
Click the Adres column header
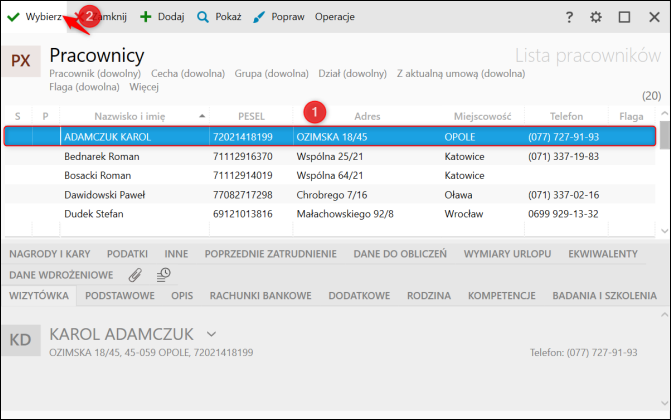(367, 116)
